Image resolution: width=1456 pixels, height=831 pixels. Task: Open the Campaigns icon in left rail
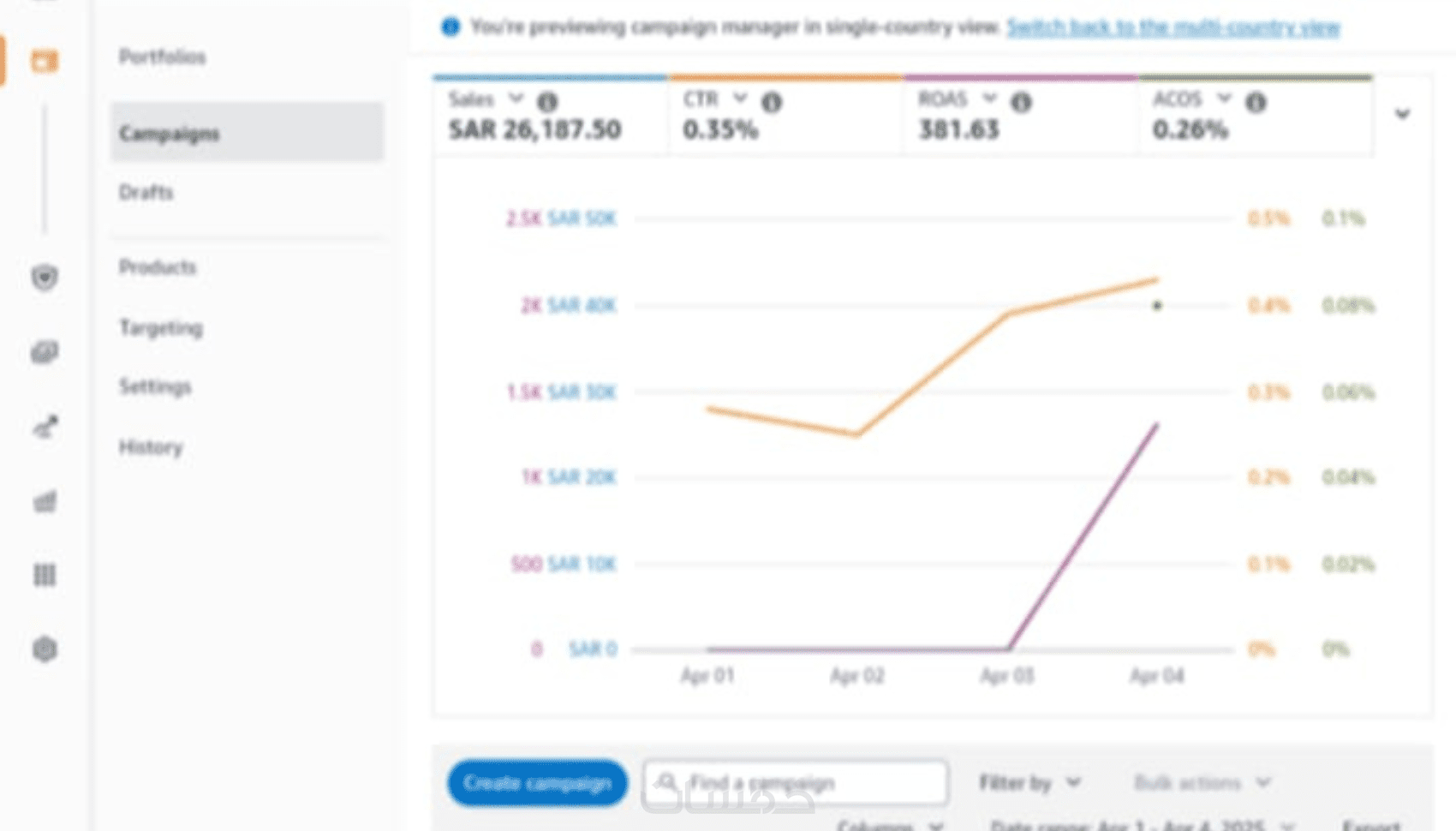tap(45, 62)
